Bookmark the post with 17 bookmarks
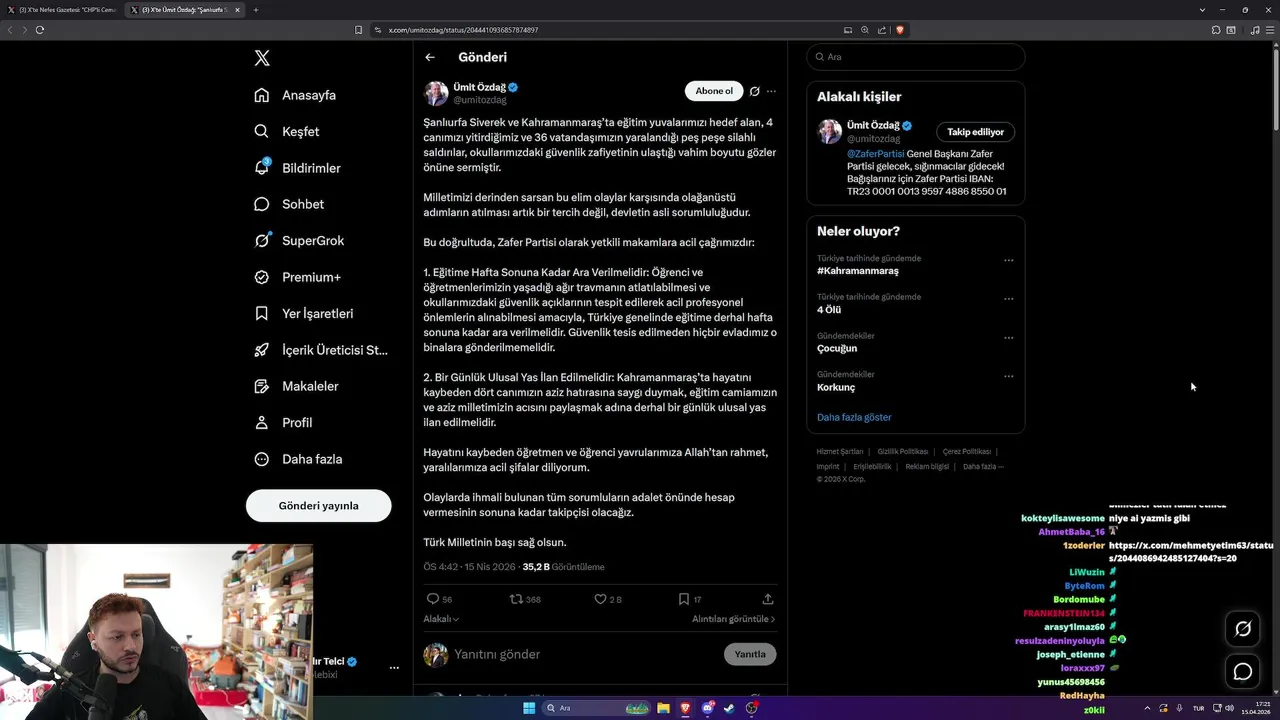 [x=683, y=599]
